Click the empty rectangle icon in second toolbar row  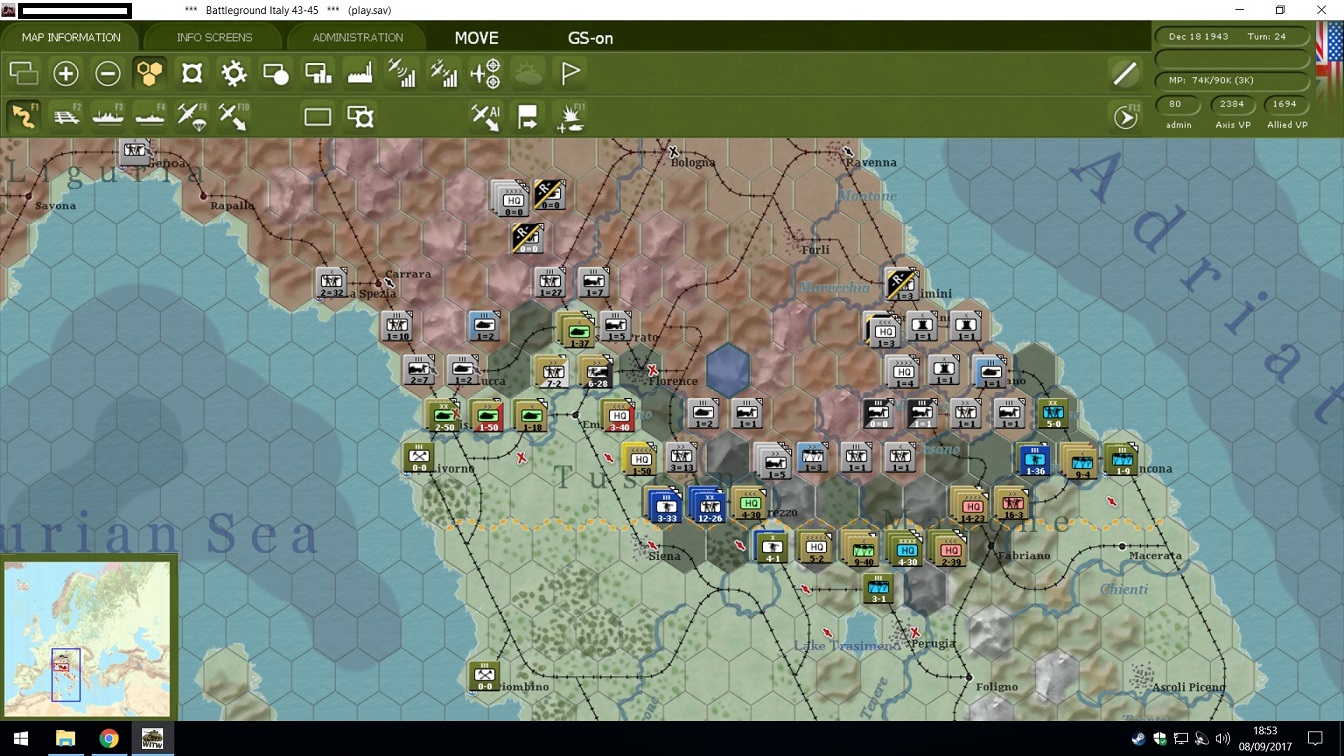(318, 117)
